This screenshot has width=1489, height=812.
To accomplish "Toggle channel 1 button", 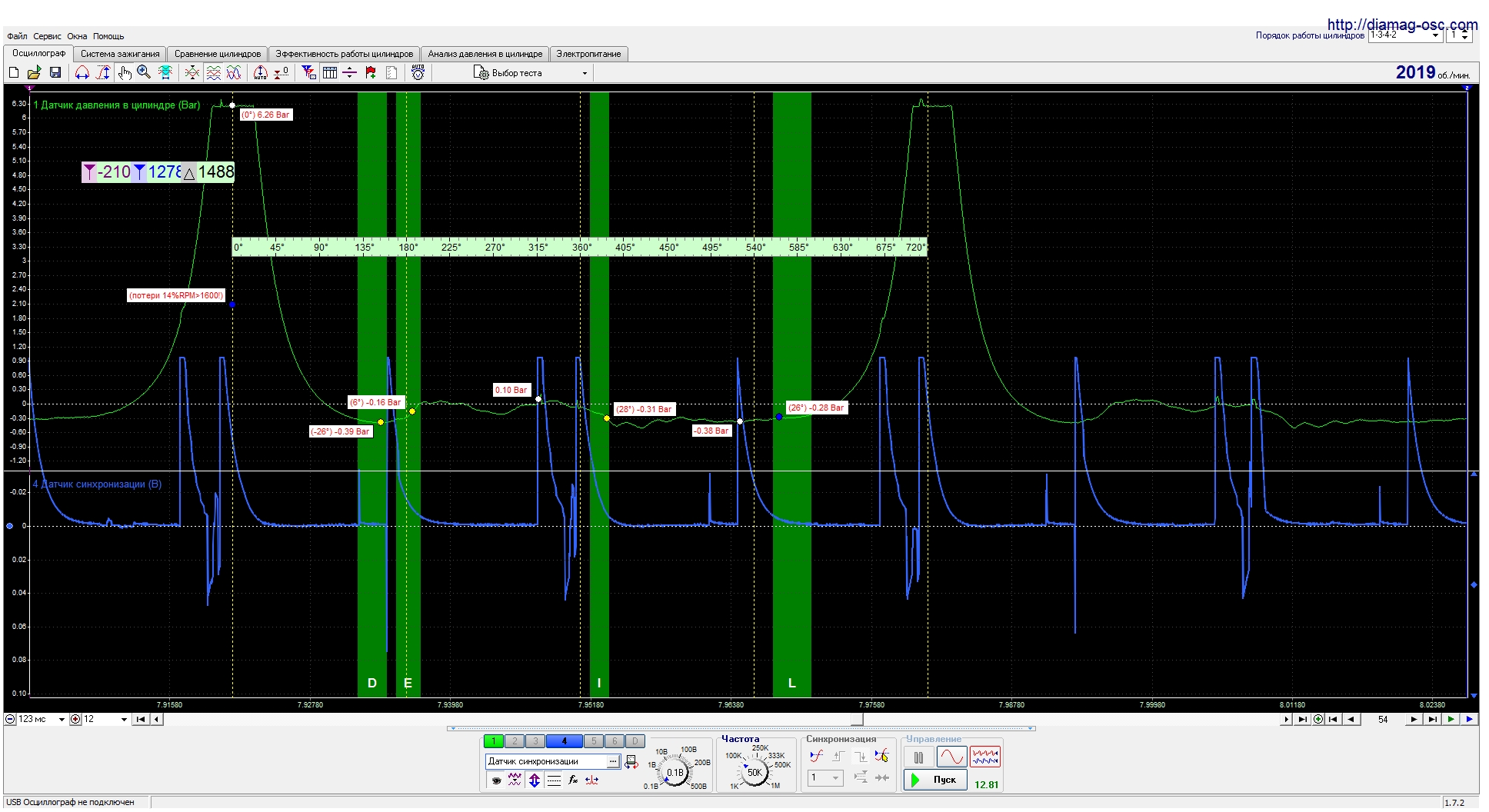I will tap(494, 741).
